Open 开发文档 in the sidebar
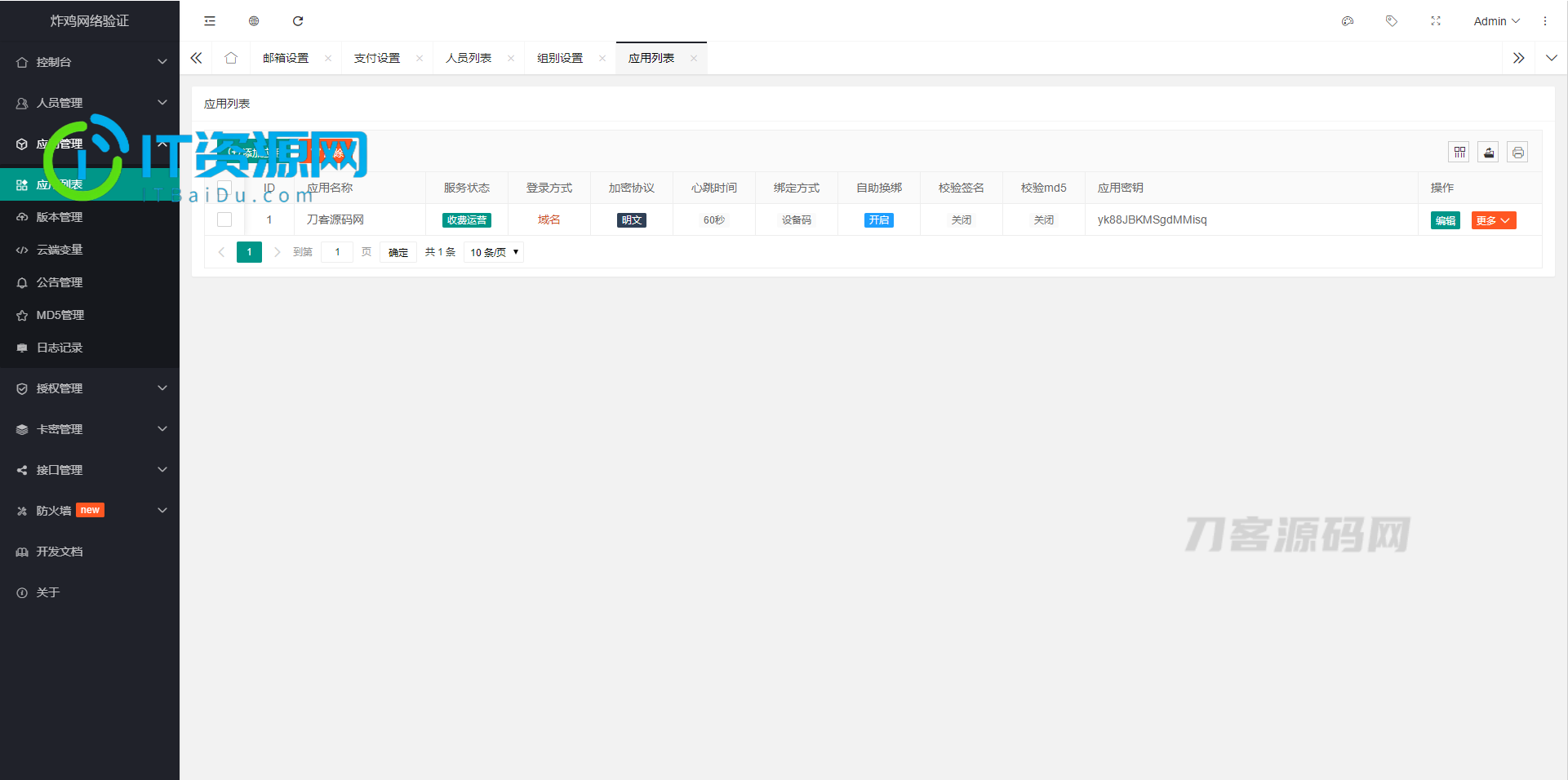 click(90, 552)
